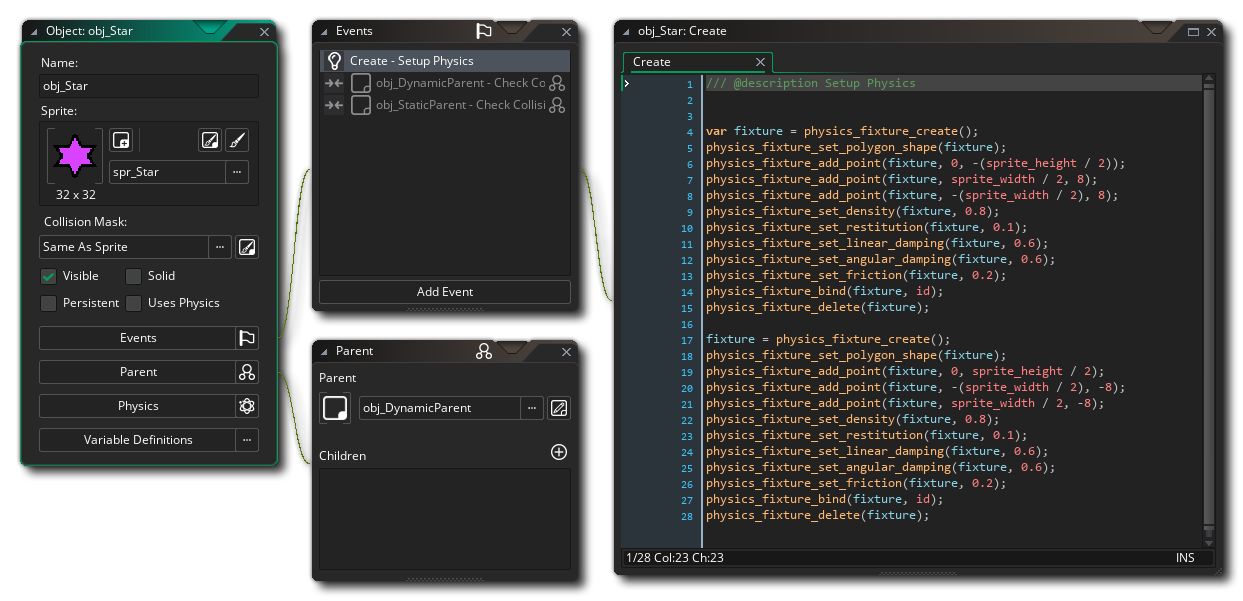Select the obj_StaticParent collision event
The width and height of the screenshot is (1243, 601).
(x=445, y=105)
